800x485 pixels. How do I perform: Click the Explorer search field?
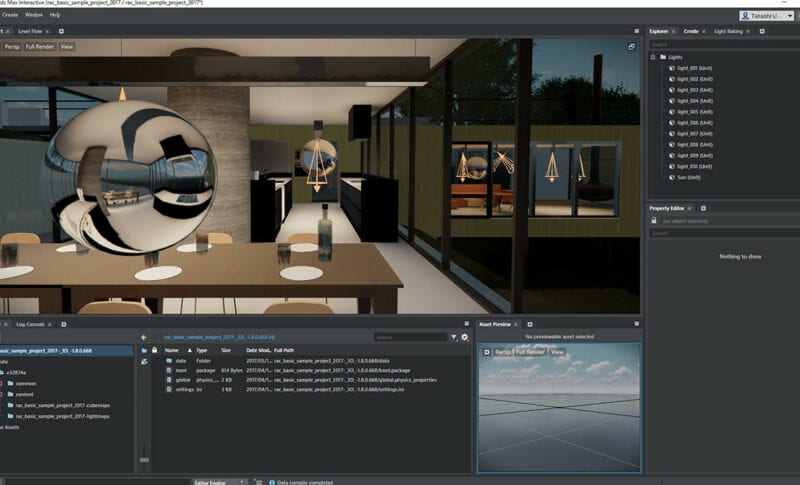[720, 44]
